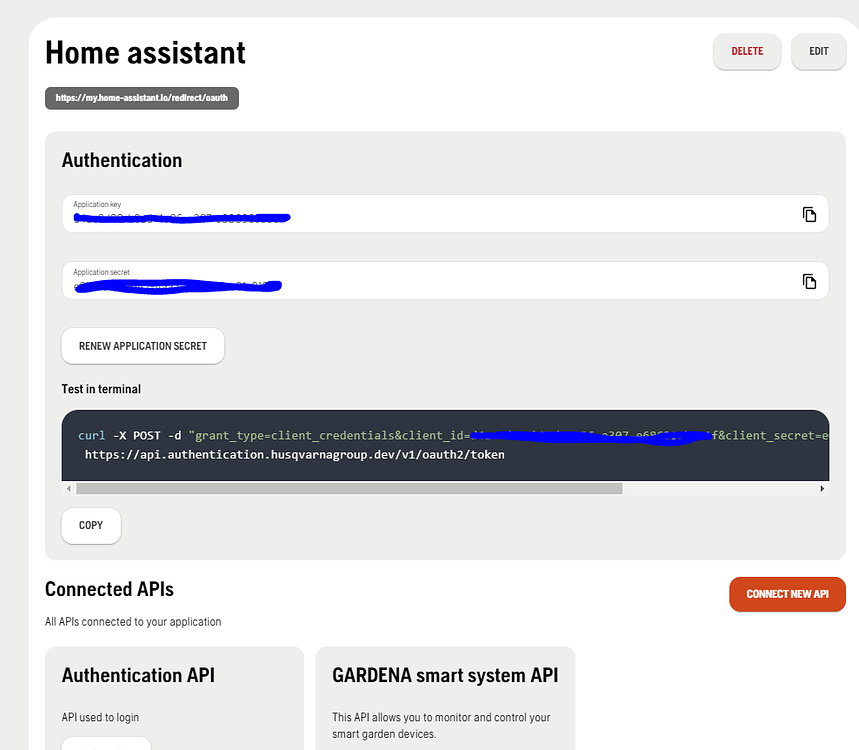Viewport: 859px width, 750px height.
Task: Copy the Application key using its copy icon
Action: point(810,213)
